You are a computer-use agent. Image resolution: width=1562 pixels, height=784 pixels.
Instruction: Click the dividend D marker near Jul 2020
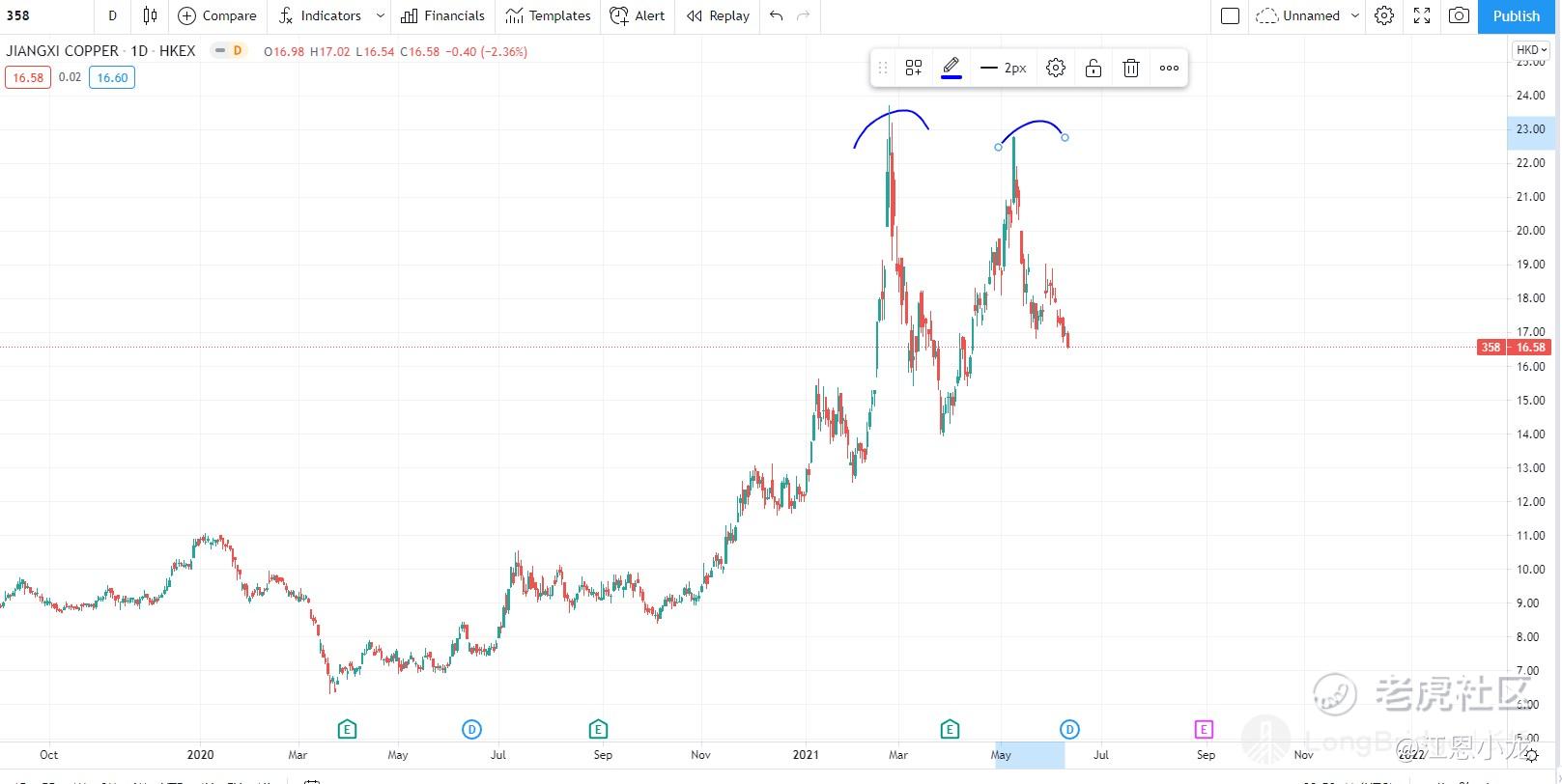pos(471,729)
